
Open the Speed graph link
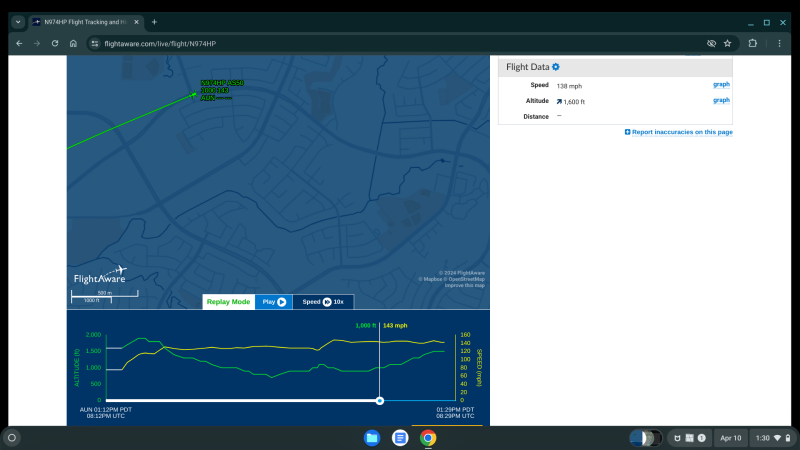720,85
